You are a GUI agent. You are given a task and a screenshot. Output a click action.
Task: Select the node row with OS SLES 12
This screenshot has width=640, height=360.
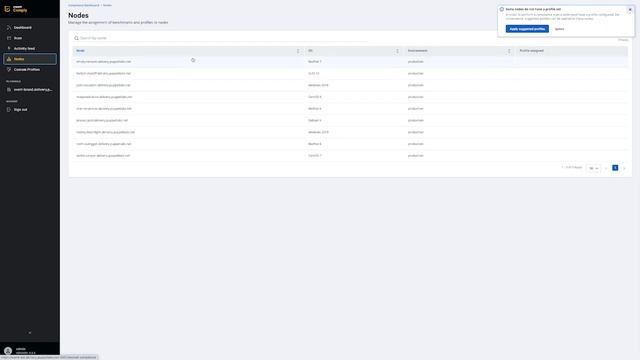350,73
